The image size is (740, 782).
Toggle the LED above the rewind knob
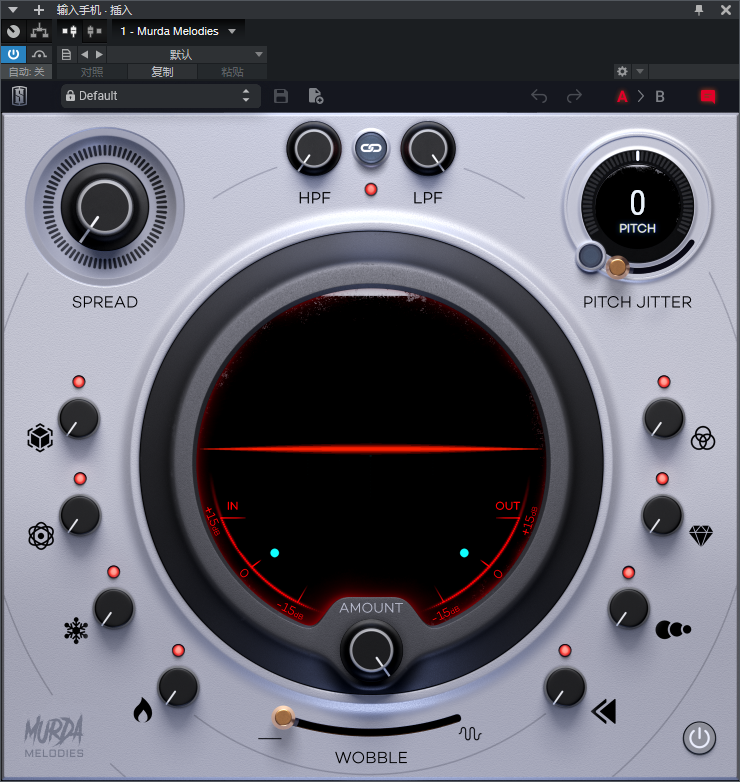tap(565, 650)
